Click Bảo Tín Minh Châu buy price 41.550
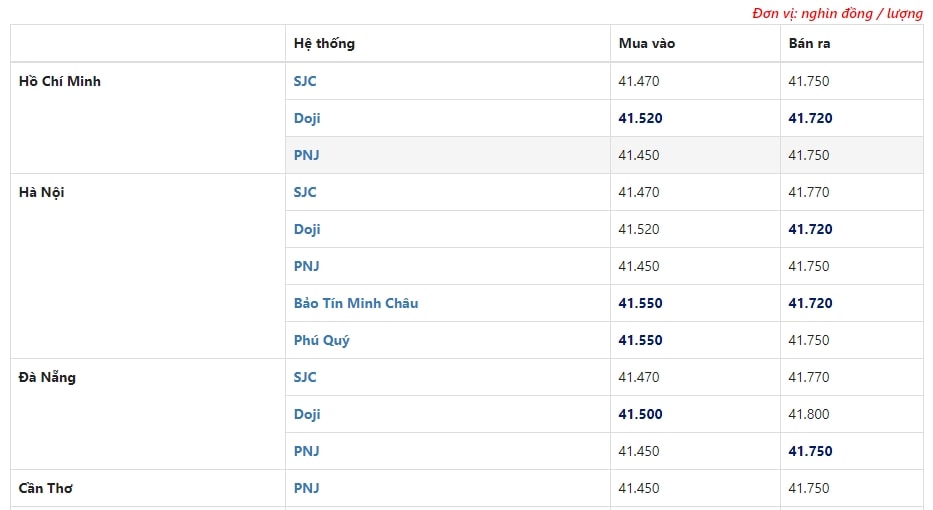This screenshot has width=933, height=510. 640,303
